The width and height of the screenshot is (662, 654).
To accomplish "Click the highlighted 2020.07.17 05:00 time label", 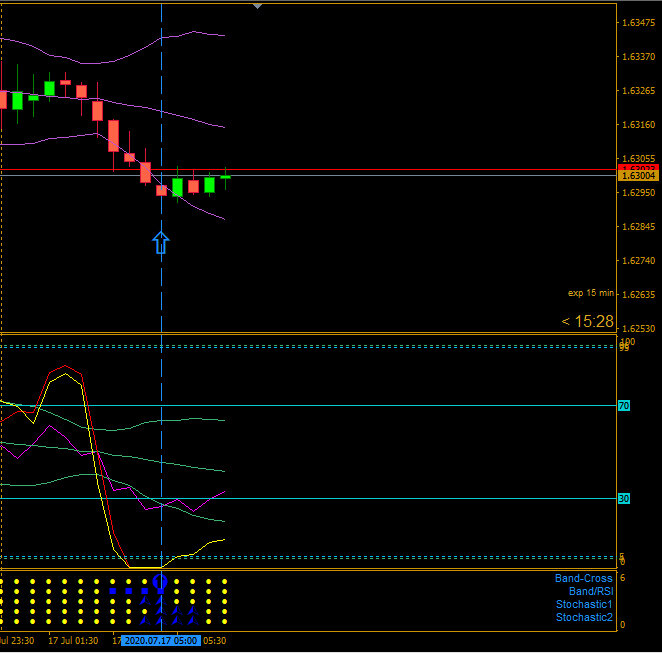I will coord(161,641).
